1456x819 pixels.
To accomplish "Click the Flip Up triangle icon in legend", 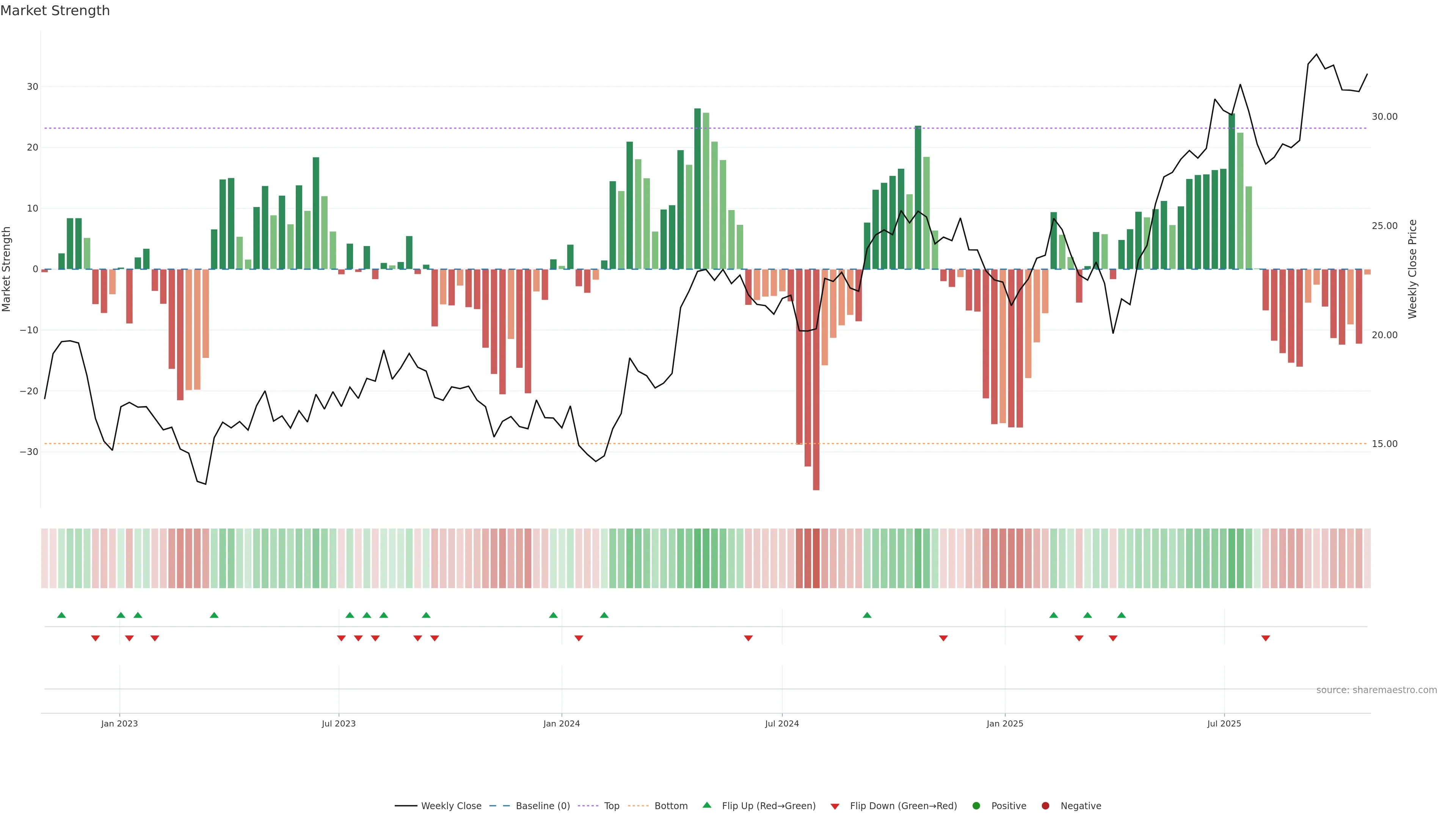I will tap(706, 805).
